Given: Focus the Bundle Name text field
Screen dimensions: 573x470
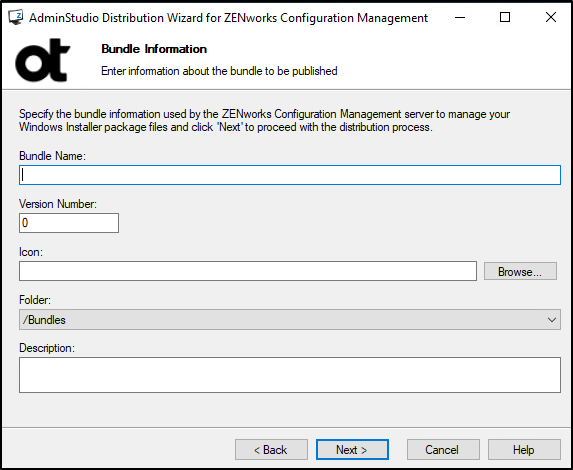Looking at the screenshot, I should coord(290,175).
